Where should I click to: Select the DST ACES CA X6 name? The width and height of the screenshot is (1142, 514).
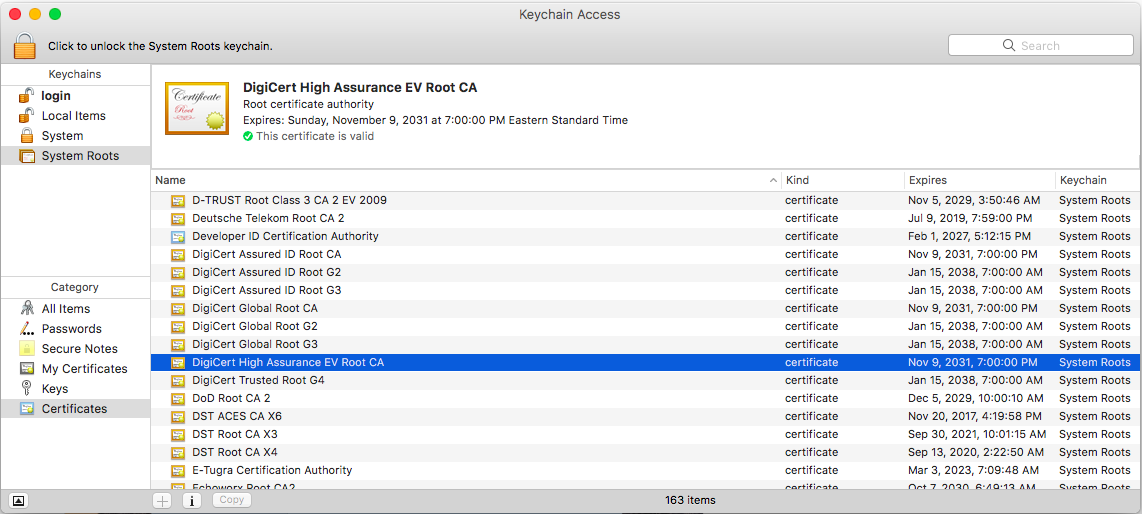pyautogui.click(x=237, y=416)
